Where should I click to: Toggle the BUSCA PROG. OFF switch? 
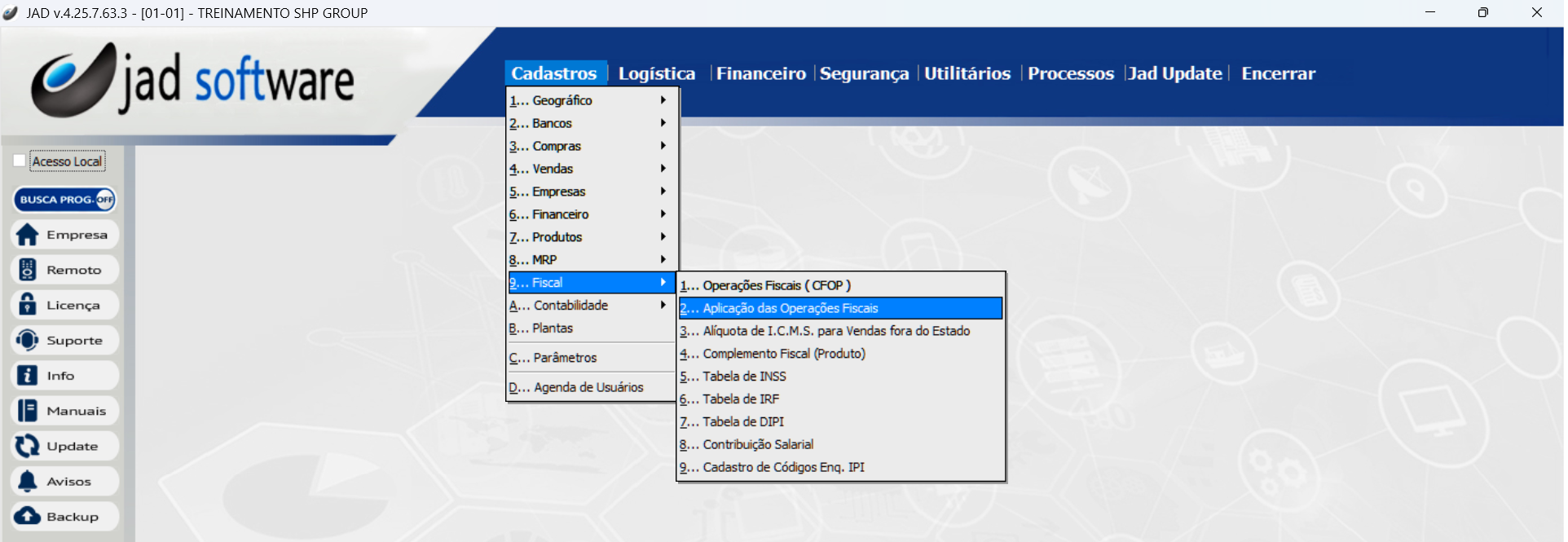coord(65,200)
